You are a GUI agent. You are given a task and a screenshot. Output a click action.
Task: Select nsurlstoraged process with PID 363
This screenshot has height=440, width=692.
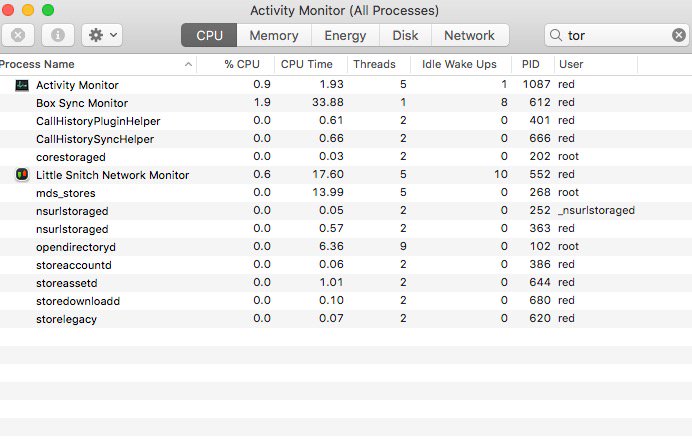click(x=72, y=229)
